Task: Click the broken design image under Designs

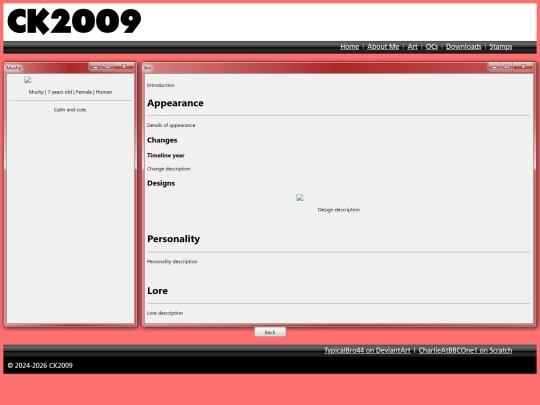Action: pos(300,197)
